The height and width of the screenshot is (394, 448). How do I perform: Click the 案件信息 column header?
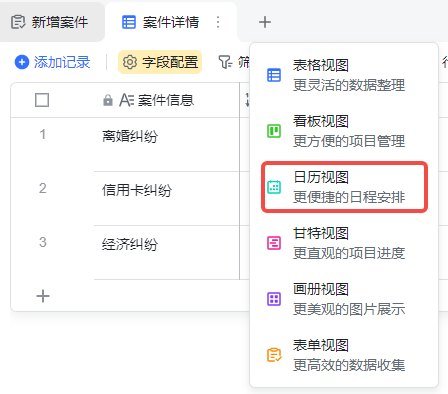167,100
